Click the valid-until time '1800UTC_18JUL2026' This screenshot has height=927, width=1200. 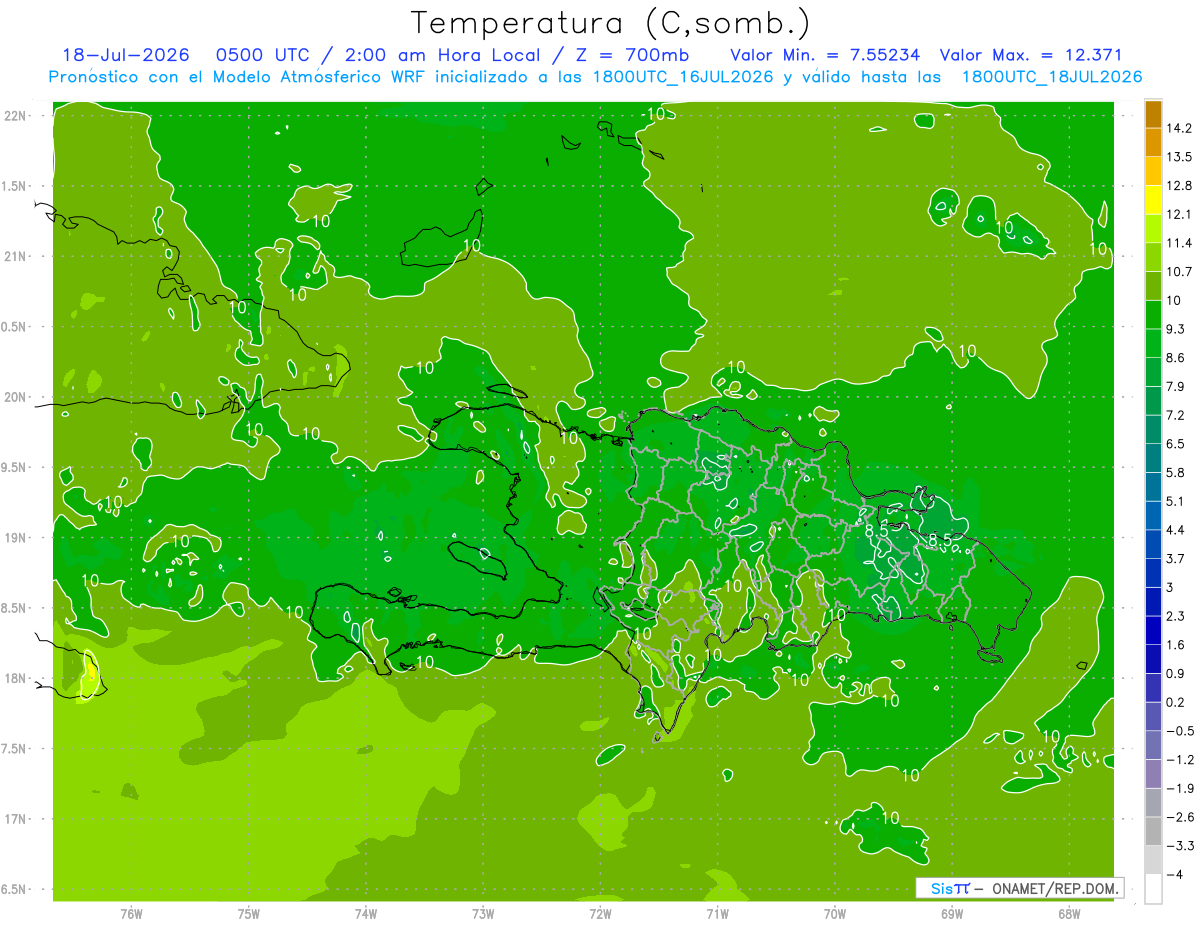[x=1052, y=77]
